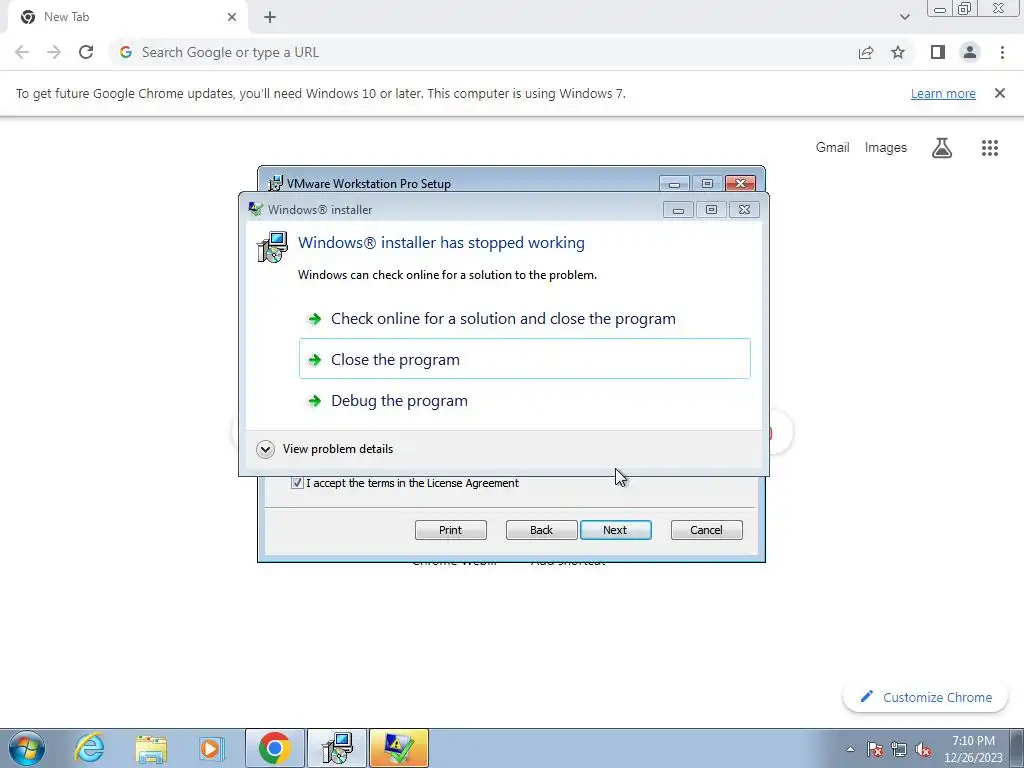Click VMware Setup title bar icon
Viewport: 1024px width, 768px height.
coord(276,184)
